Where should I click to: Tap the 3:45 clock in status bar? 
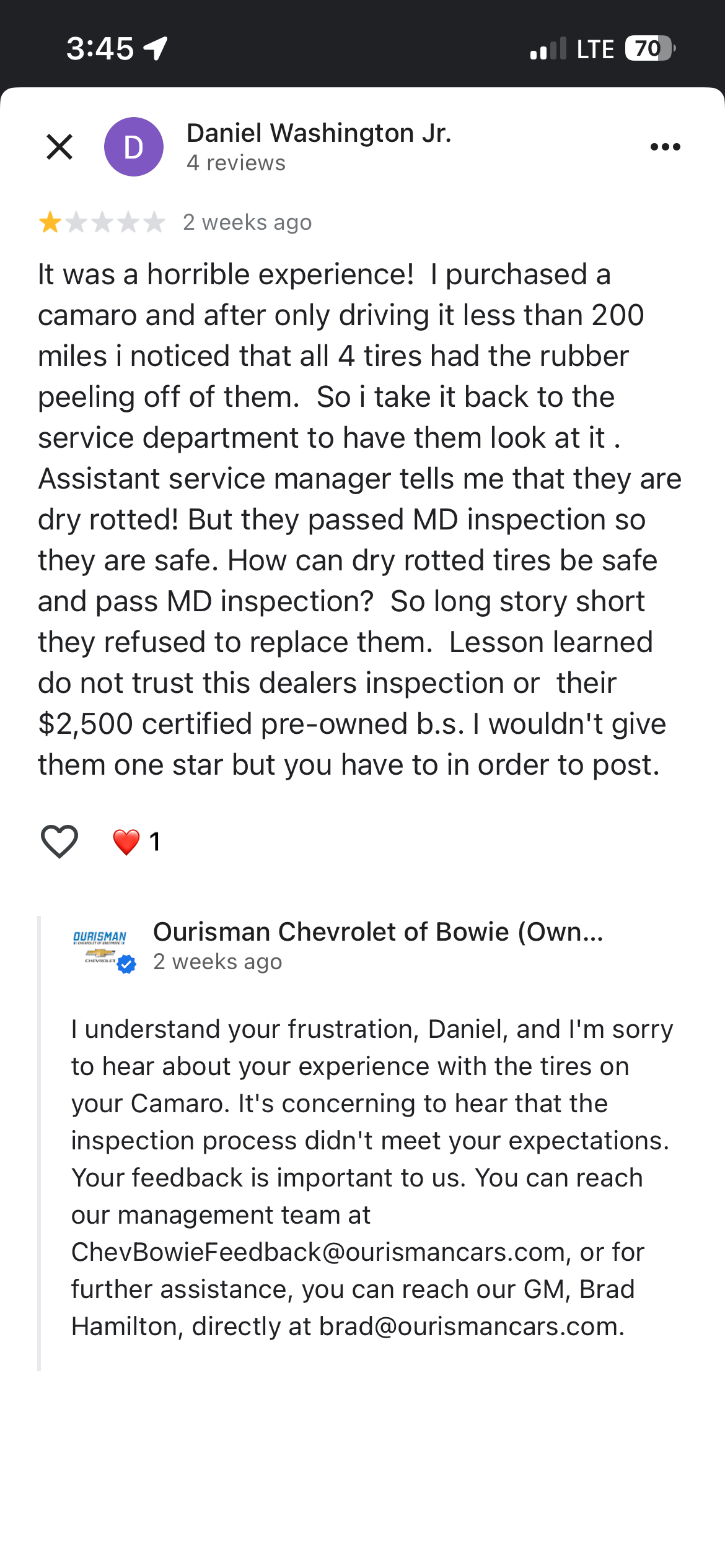100,48
